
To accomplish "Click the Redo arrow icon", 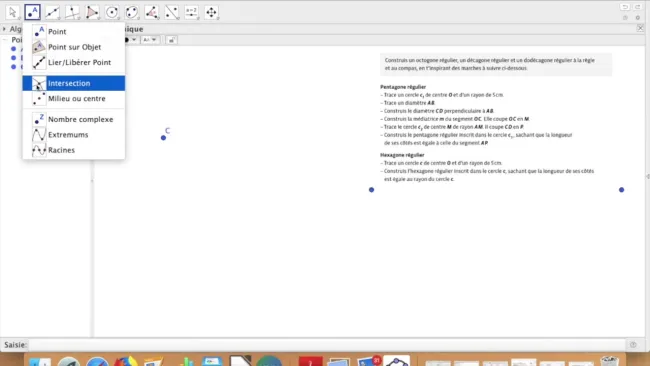I will point(638,7).
